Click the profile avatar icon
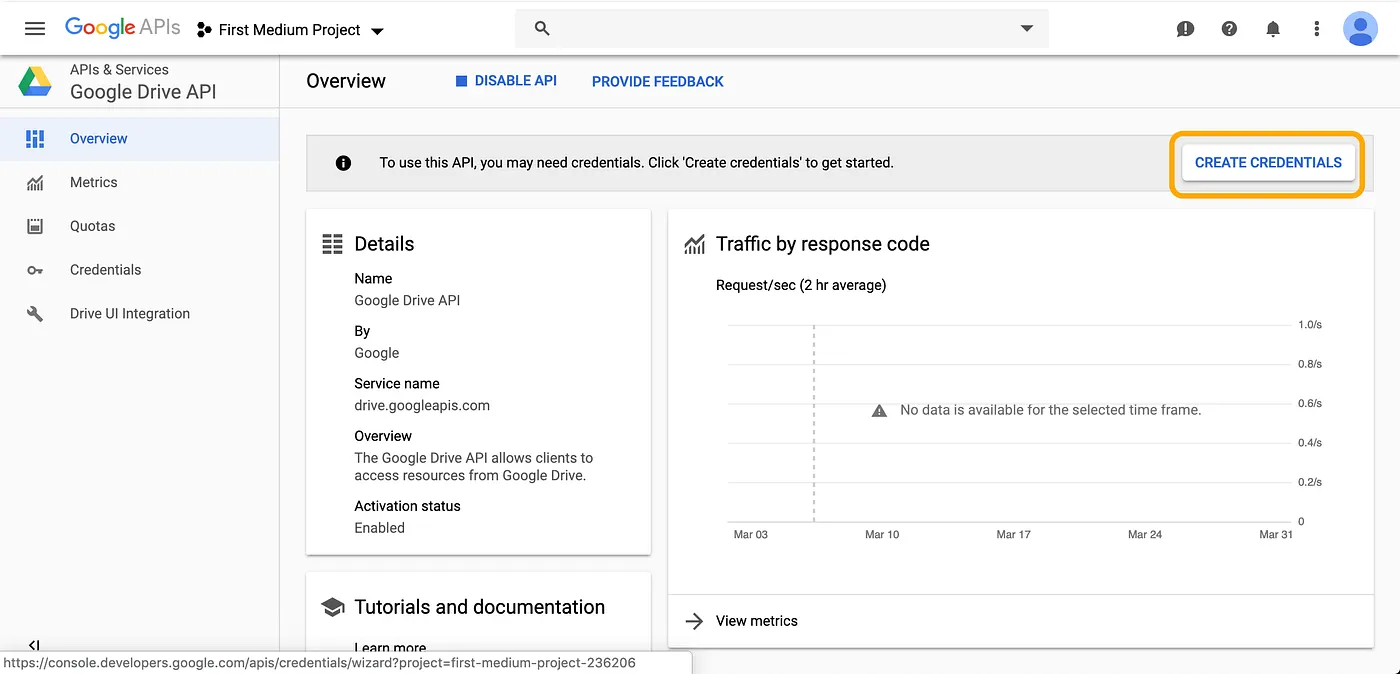1400x674 pixels. (x=1361, y=29)
